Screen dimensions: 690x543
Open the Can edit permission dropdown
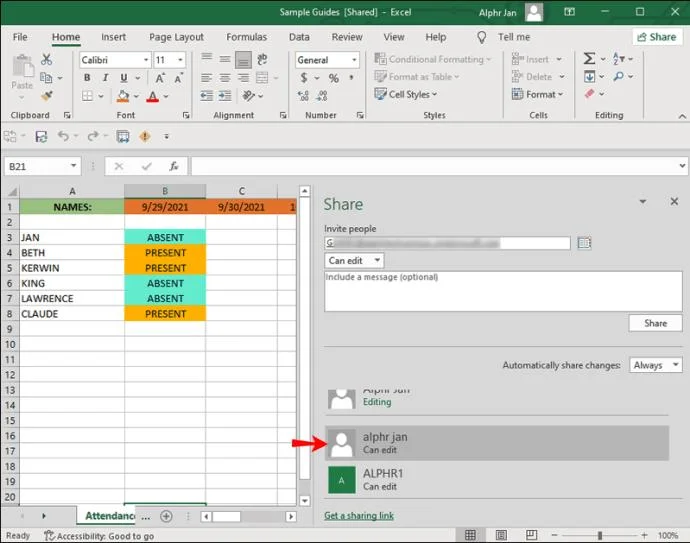click(x=354, y=260)
